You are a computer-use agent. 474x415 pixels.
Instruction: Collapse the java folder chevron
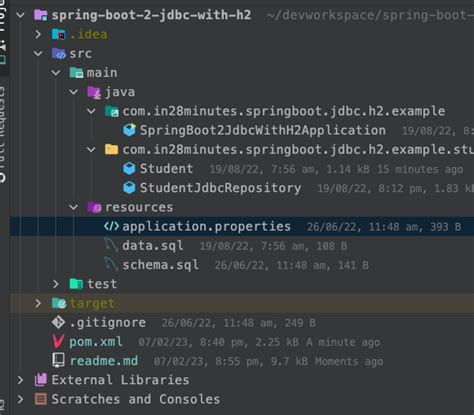pos(74,92)
